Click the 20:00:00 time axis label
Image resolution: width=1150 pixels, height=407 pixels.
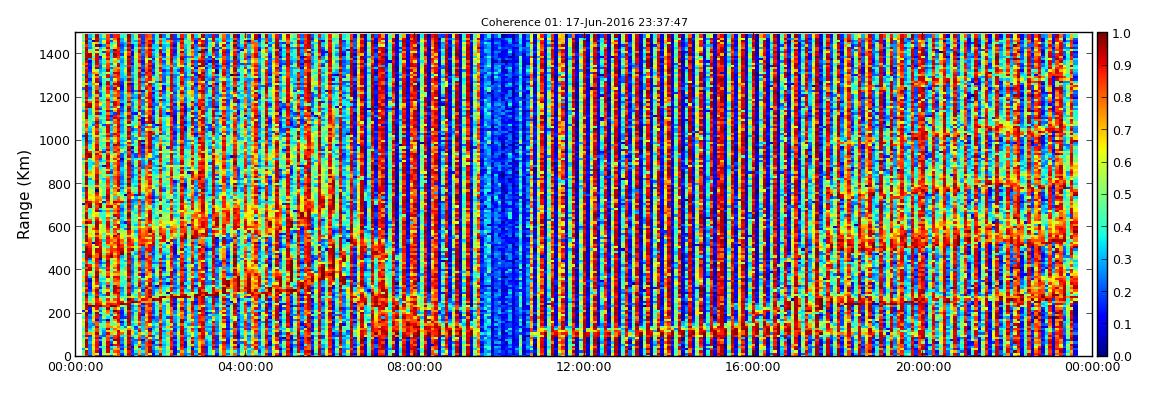pyautogui.click(x=924, y=367)
